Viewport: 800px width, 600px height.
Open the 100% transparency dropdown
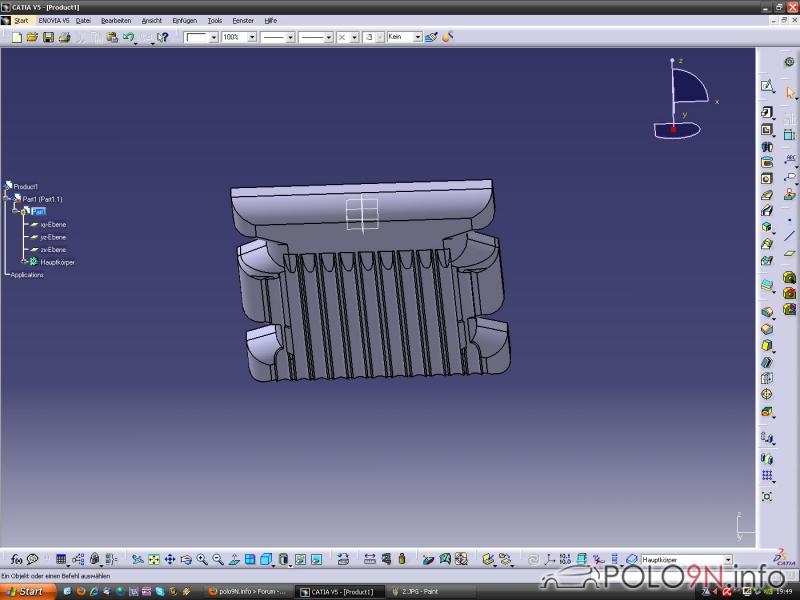click(251, 37)
